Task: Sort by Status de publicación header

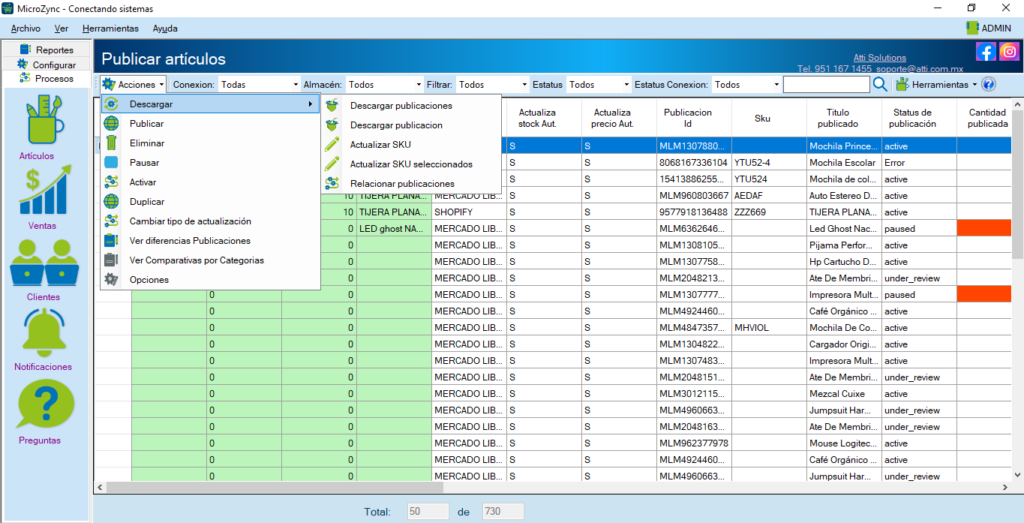Action: pyautogui.click(x=920, y=118)
